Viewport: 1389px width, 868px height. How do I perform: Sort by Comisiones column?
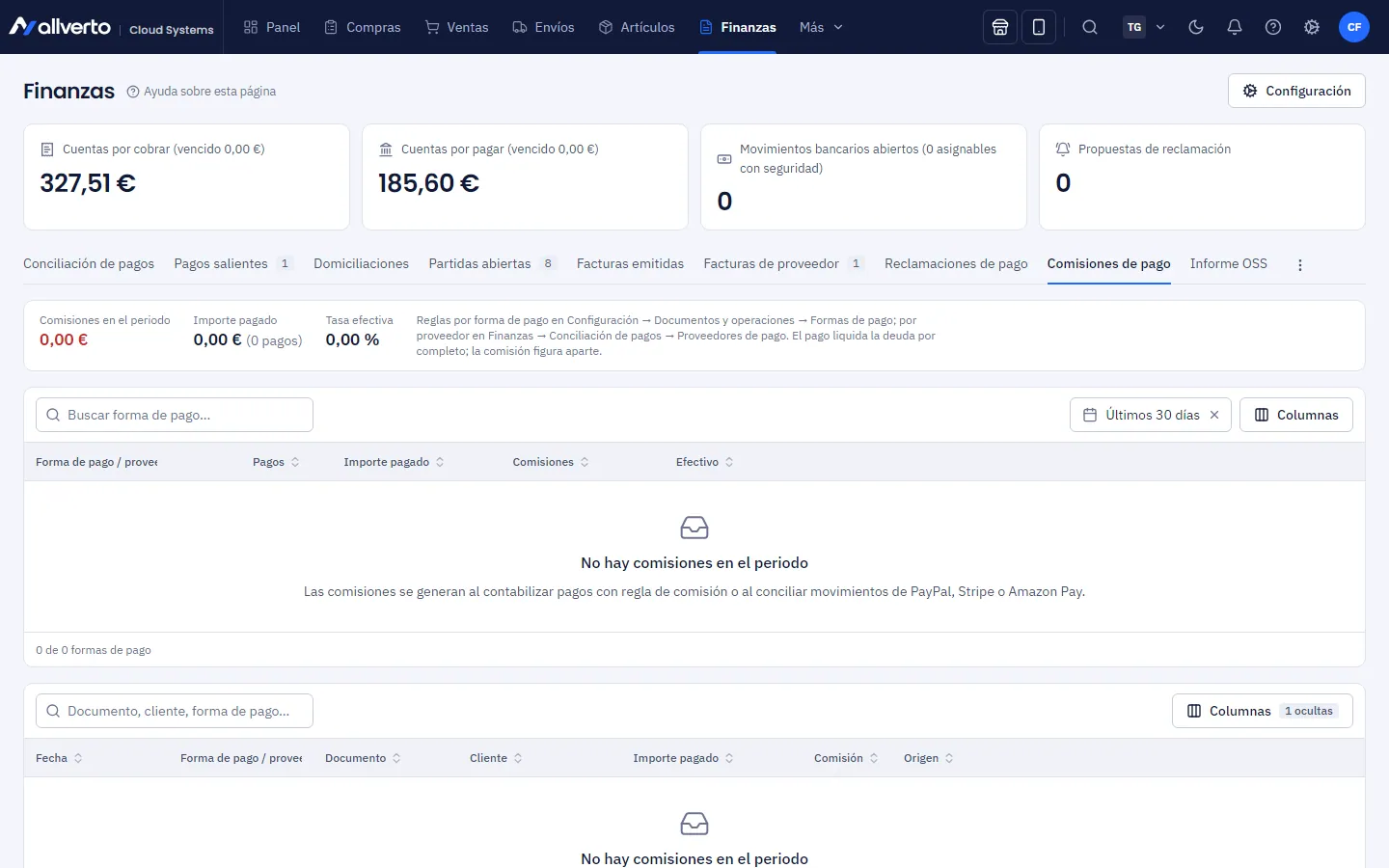[x=551, y=462]
